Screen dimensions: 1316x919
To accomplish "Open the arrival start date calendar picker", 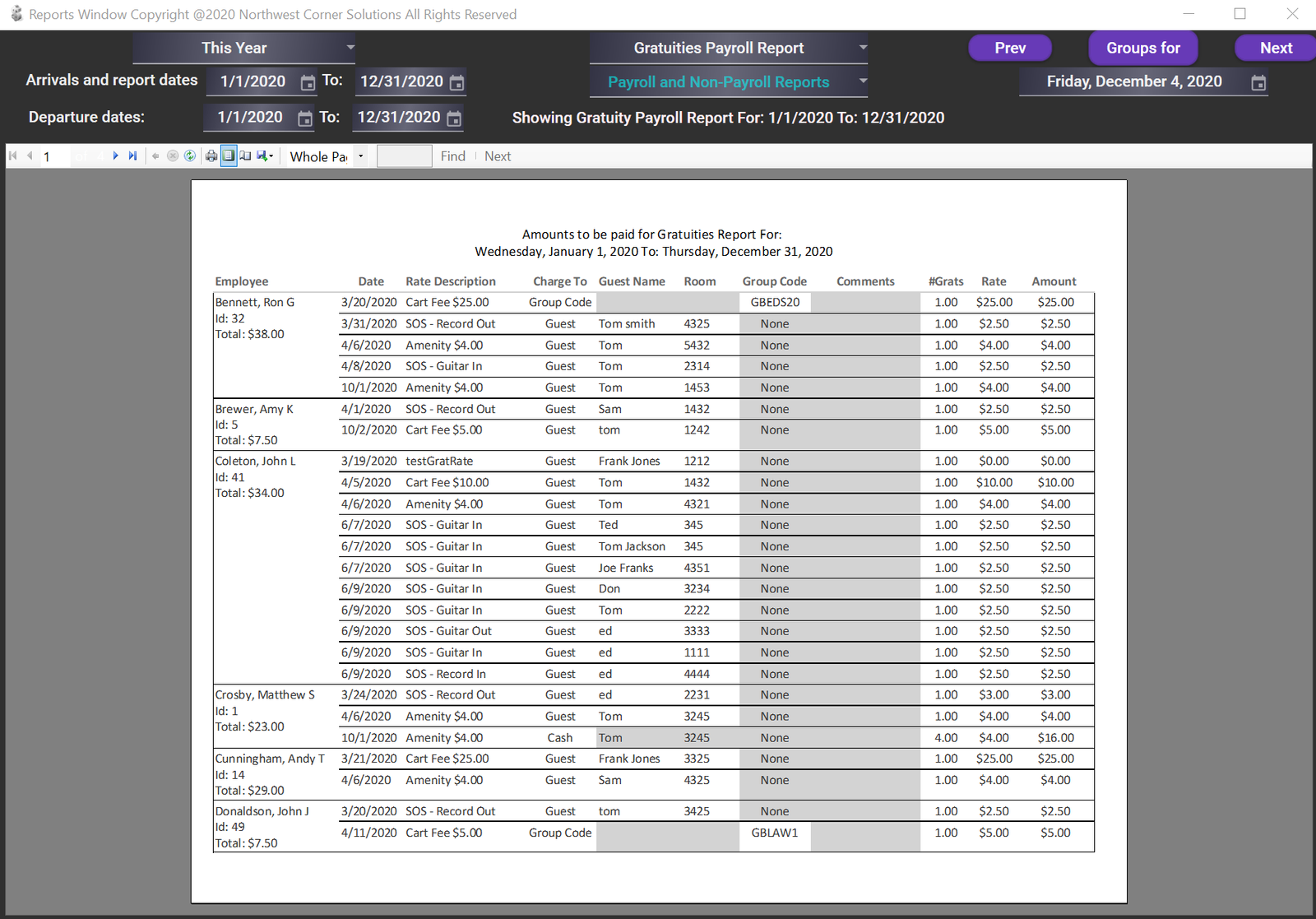I will coord(308,81).
